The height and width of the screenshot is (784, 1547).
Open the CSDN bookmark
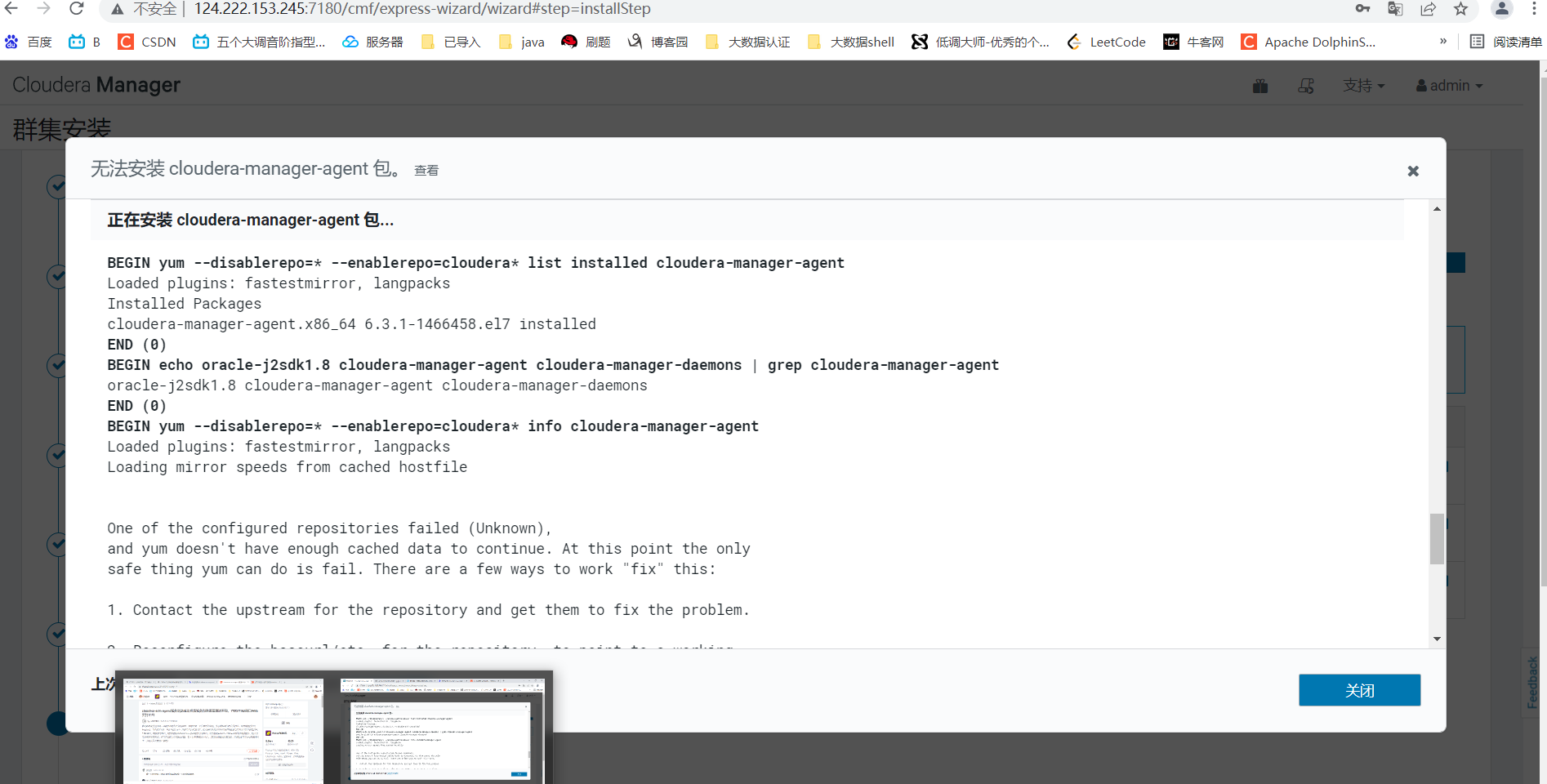click(147, 42)
